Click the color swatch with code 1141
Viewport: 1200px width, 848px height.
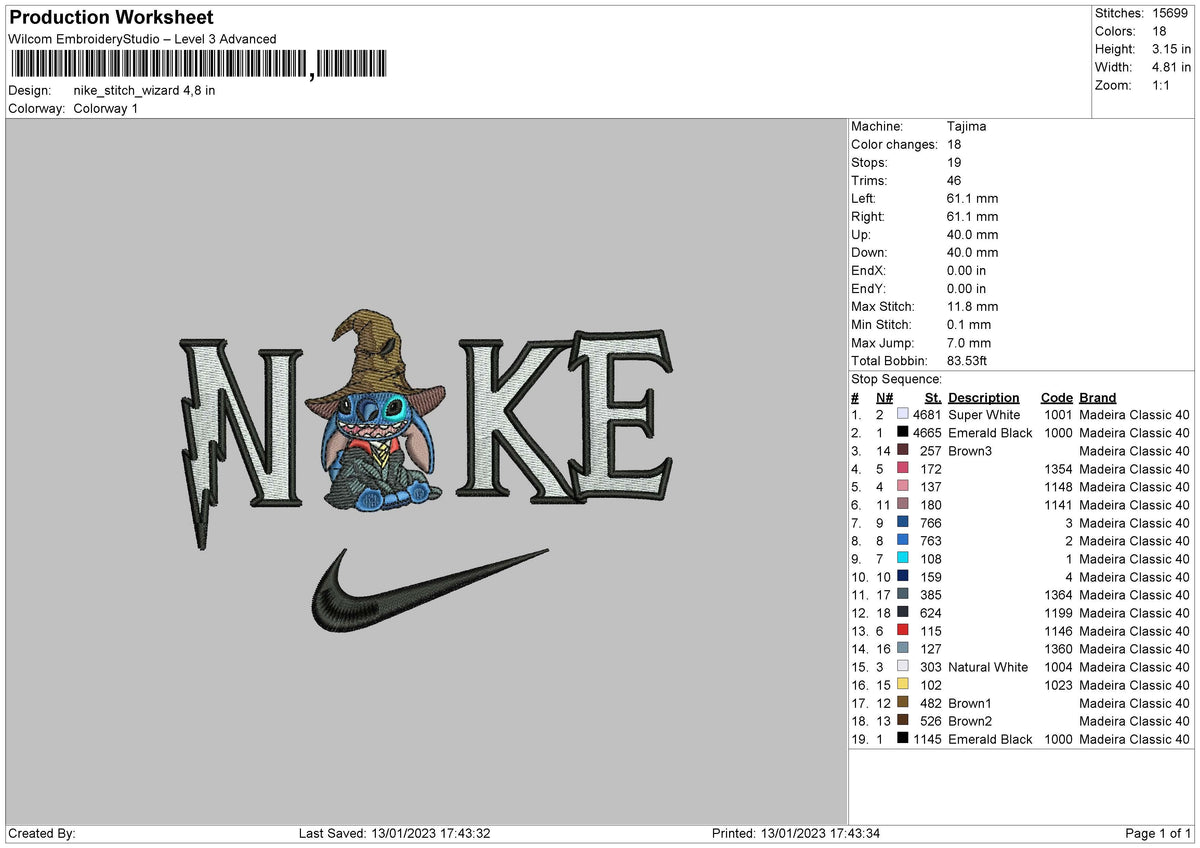coord(903,504)
